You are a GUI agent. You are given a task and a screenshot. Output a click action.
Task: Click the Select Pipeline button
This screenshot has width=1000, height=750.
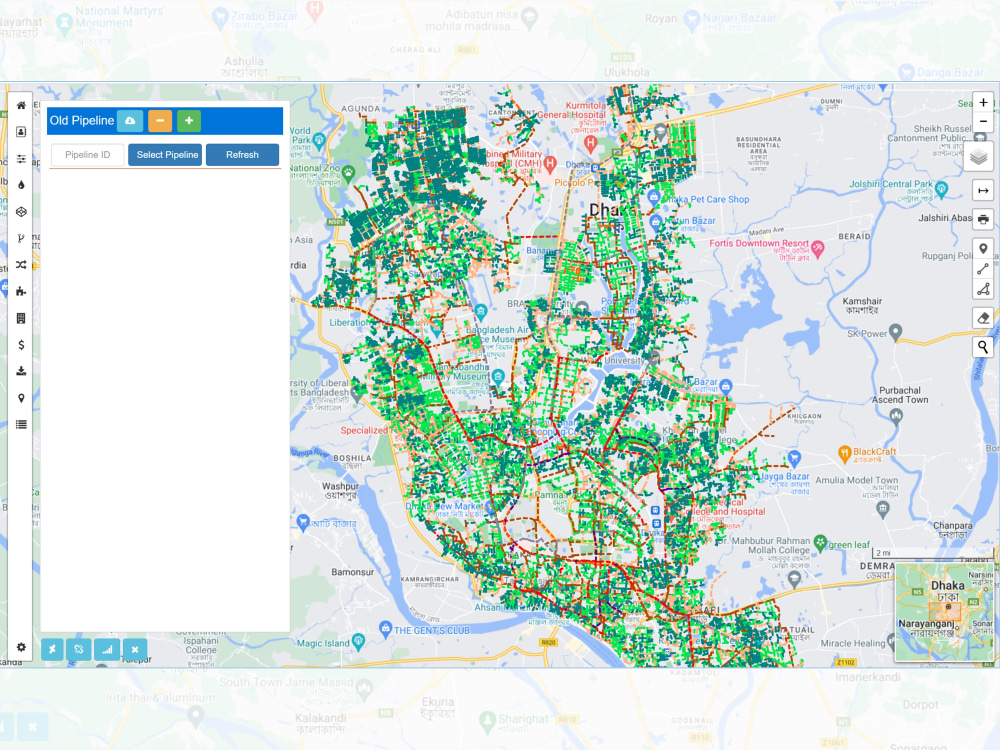(x=165, y=155)
